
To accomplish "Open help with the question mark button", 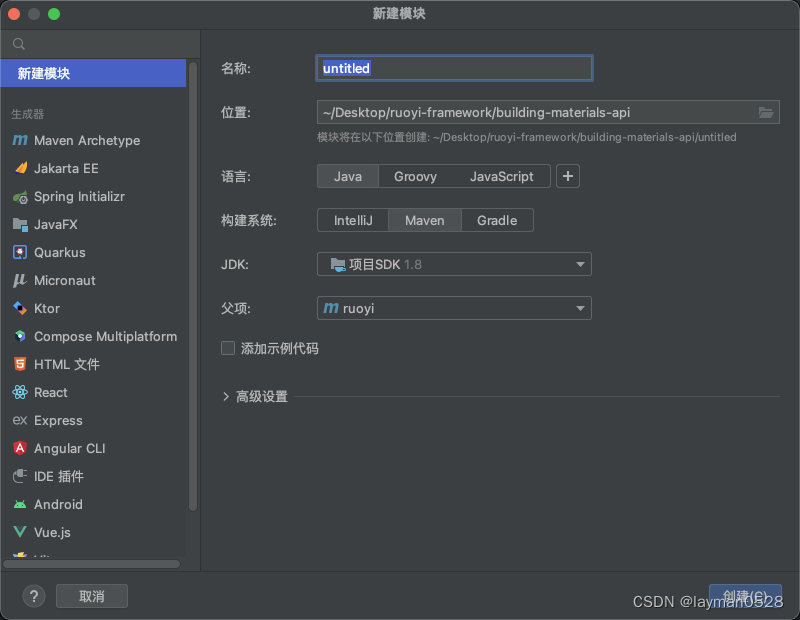I will click(x=34, y=596).
